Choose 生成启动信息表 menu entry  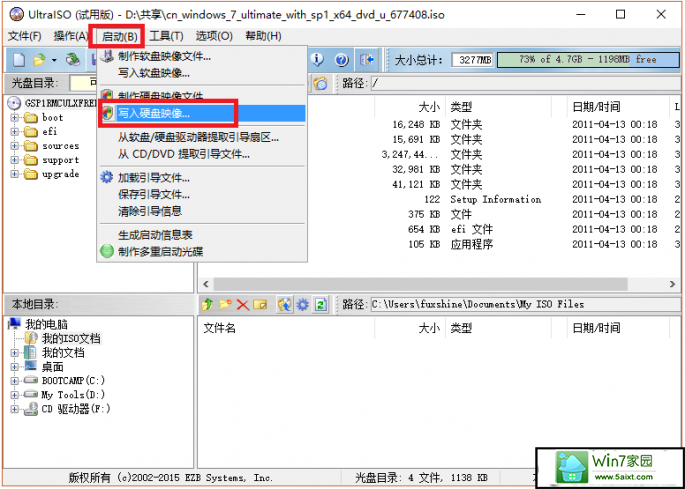(202, 235)
